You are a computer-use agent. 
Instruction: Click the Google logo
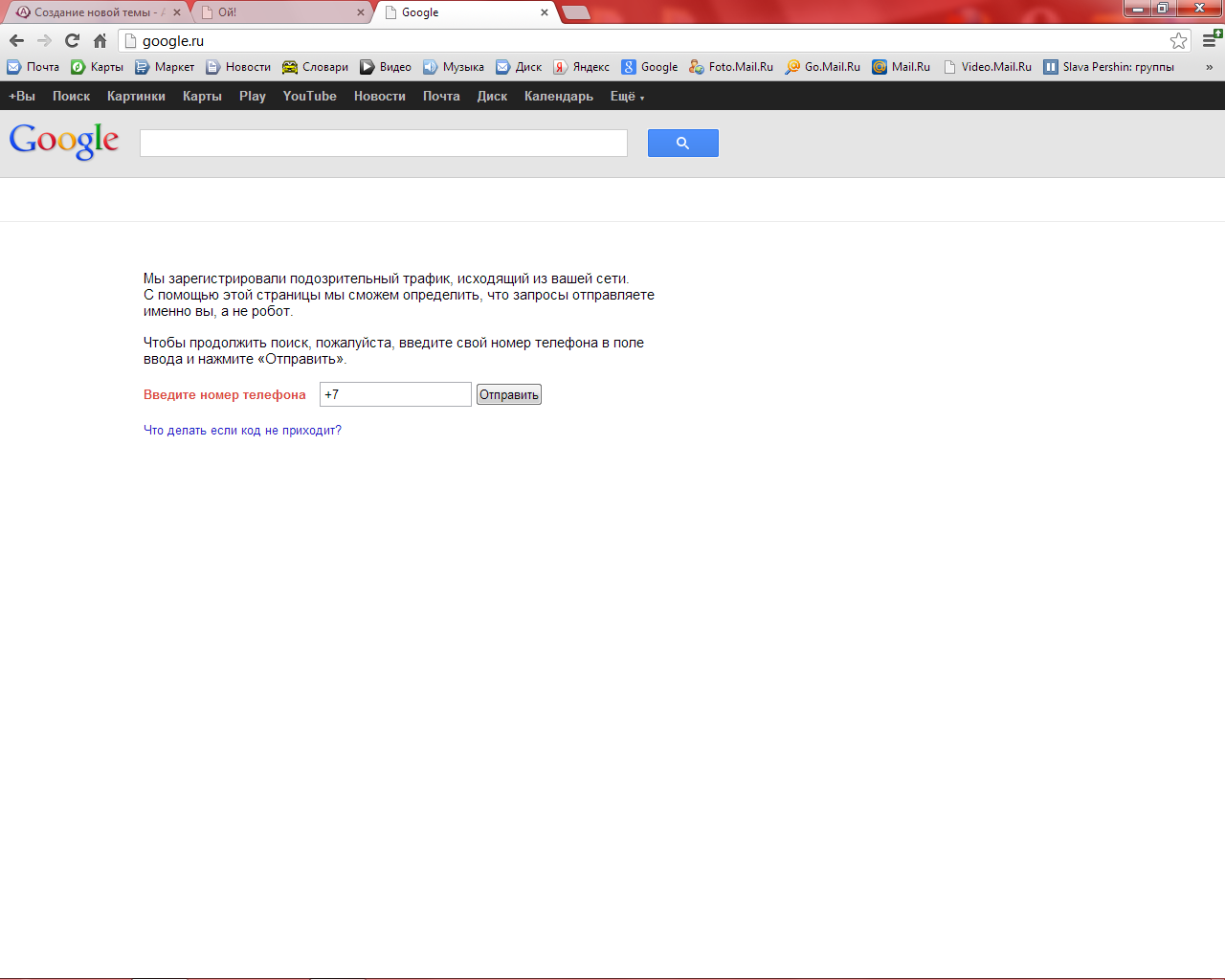tap(64, 142)
